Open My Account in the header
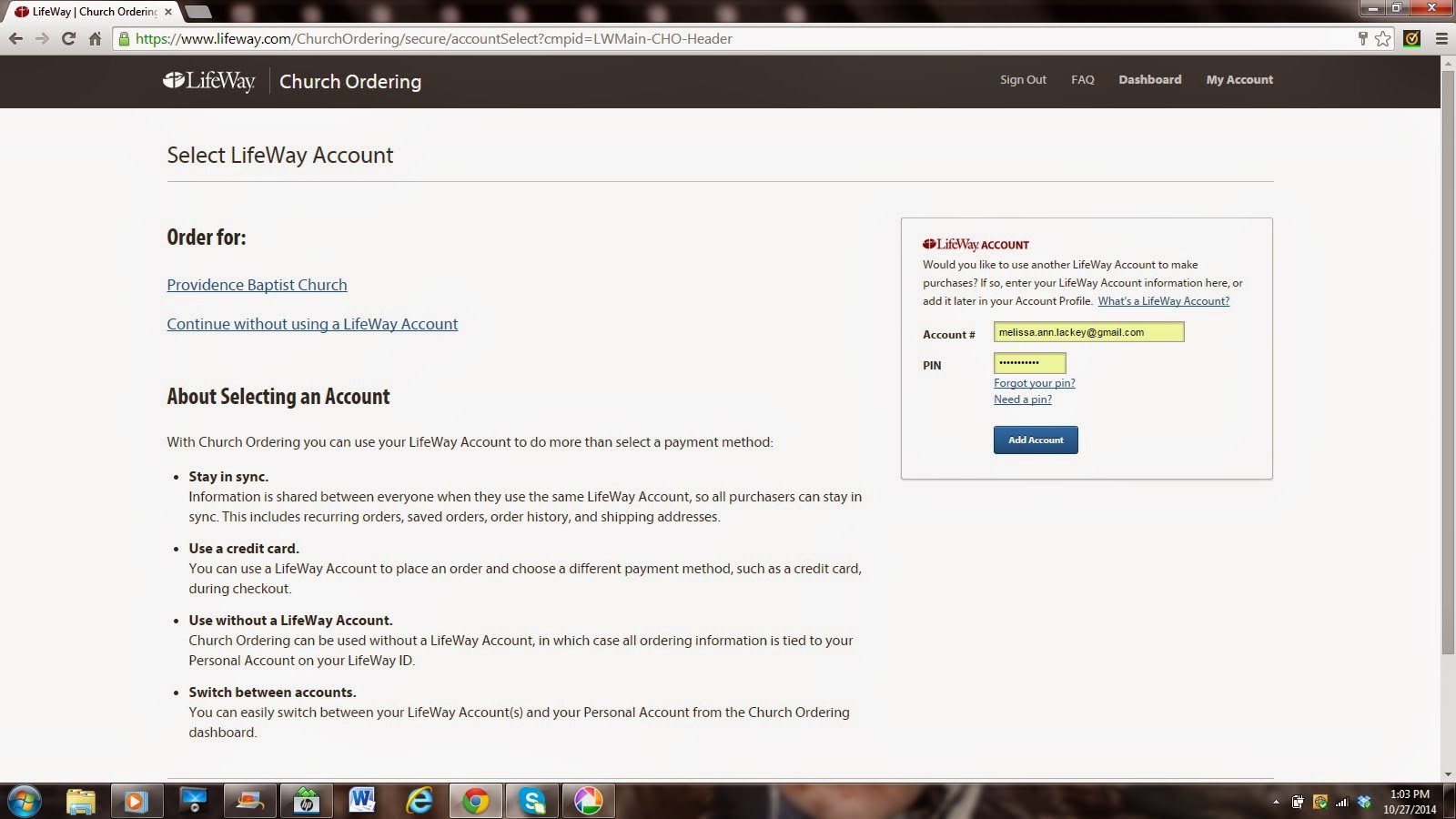This screenshot has width=1456, height=819. pyautogui.click(x=1239, y=80)
